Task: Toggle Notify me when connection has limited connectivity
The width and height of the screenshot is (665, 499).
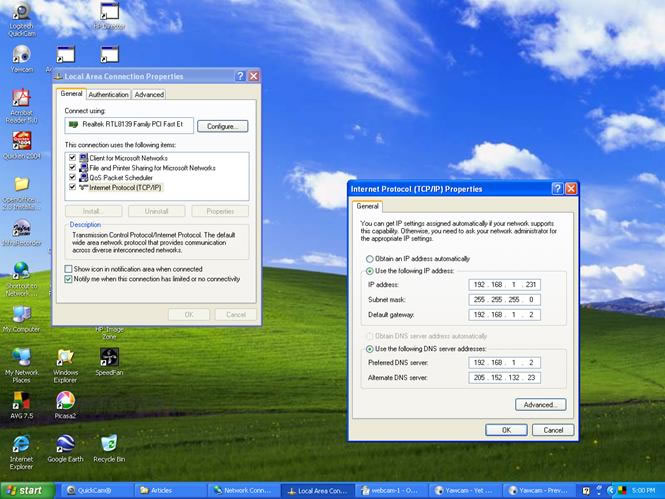Action: pos(68,279)
